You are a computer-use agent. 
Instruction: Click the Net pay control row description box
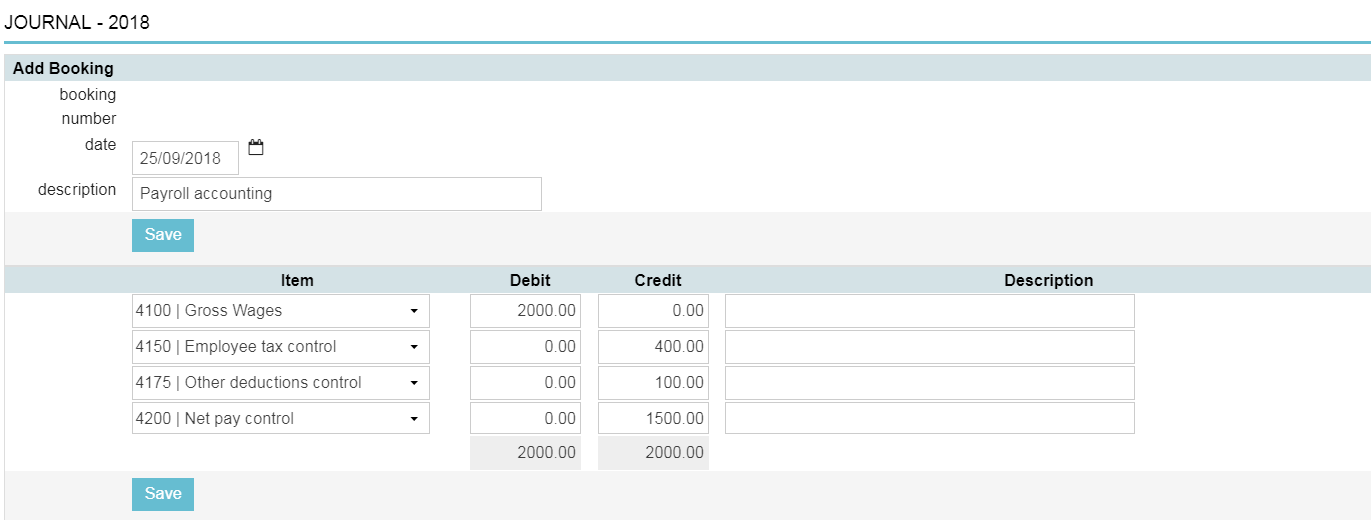[x=929, y=419]
